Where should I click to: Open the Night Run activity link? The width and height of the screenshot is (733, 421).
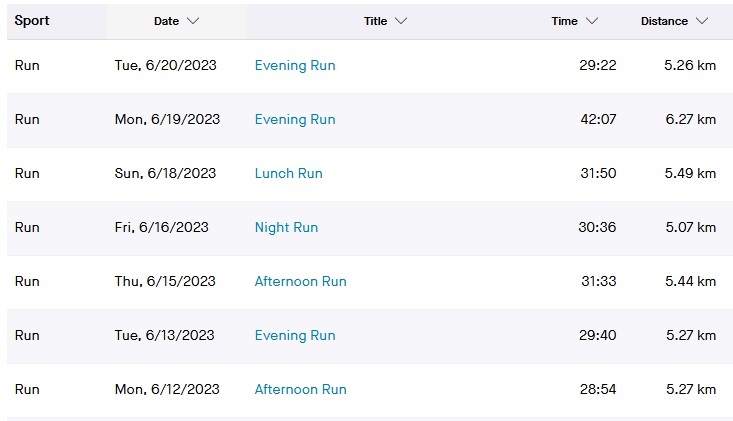[x=286, y=227]
